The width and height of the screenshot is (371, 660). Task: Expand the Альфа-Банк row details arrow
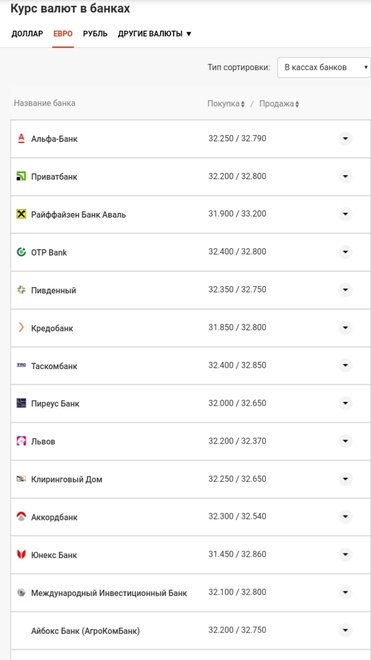point(345,138)
